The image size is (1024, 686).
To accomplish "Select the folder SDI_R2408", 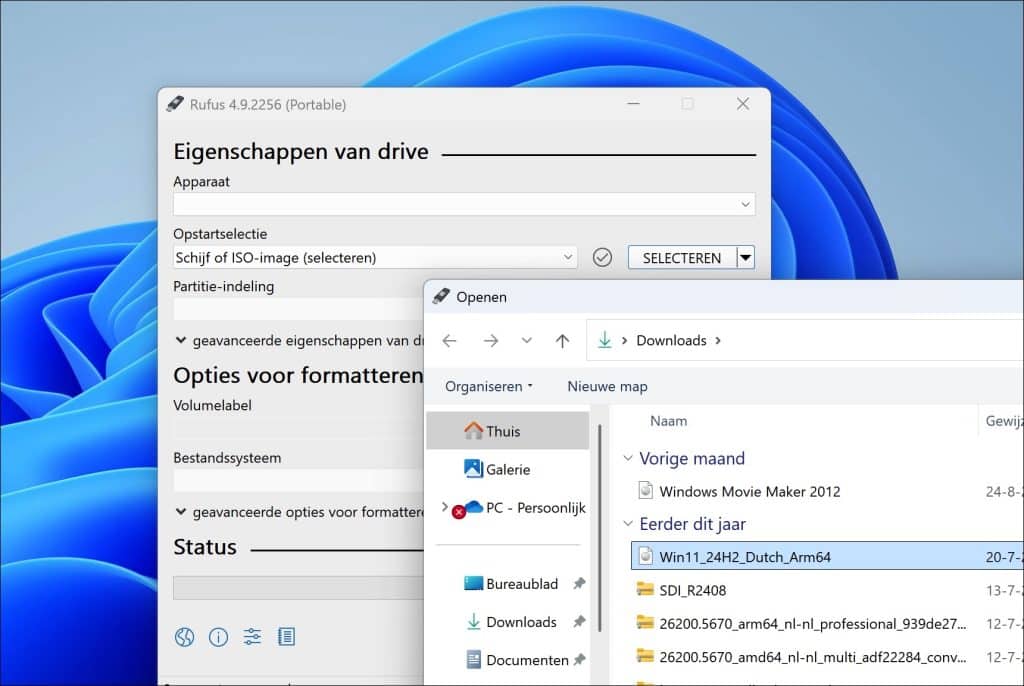I will pyautogui.click(x=692, y=590).
